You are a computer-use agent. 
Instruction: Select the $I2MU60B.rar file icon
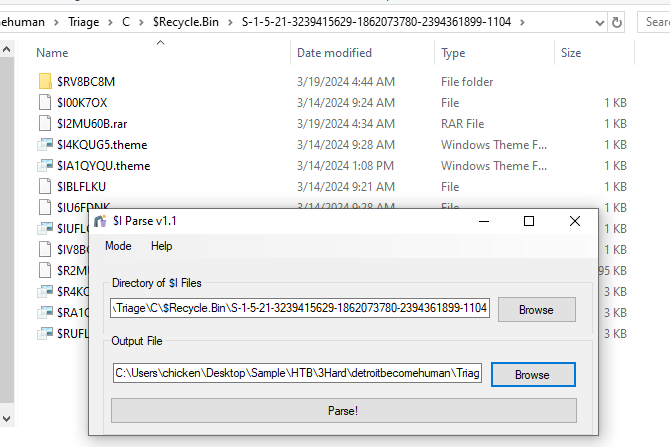click(44, 123)
